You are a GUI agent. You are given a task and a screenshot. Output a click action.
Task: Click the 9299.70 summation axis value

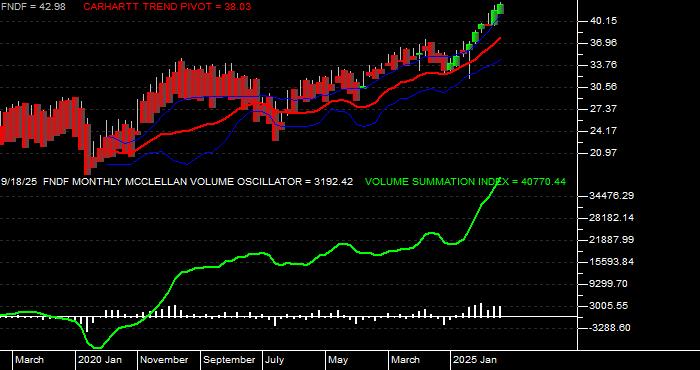point(609,284)
